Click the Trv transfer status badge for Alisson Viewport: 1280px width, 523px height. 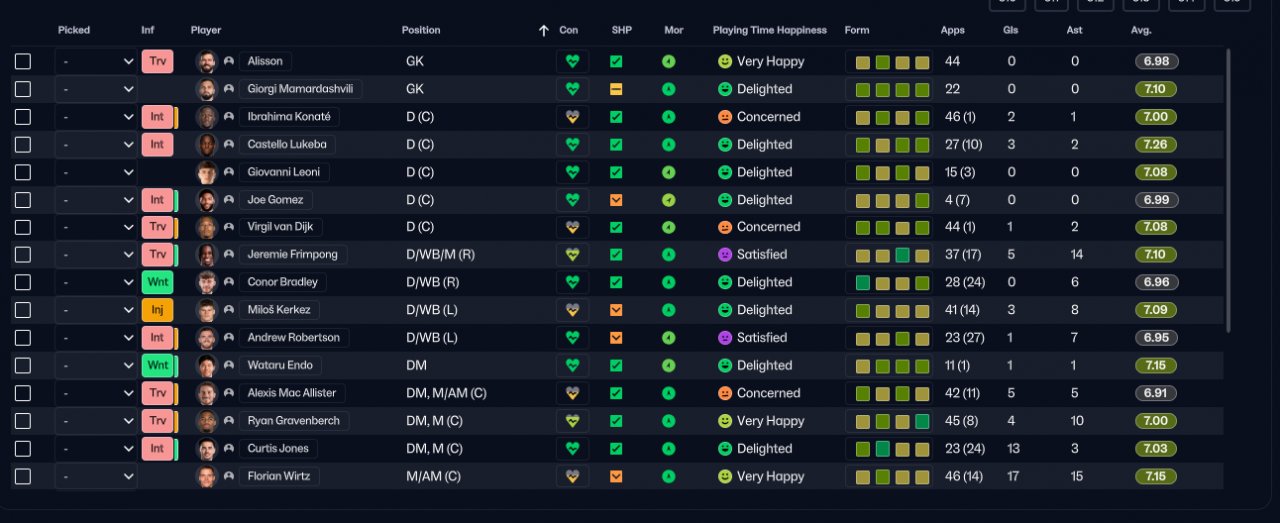click(157, 61)
